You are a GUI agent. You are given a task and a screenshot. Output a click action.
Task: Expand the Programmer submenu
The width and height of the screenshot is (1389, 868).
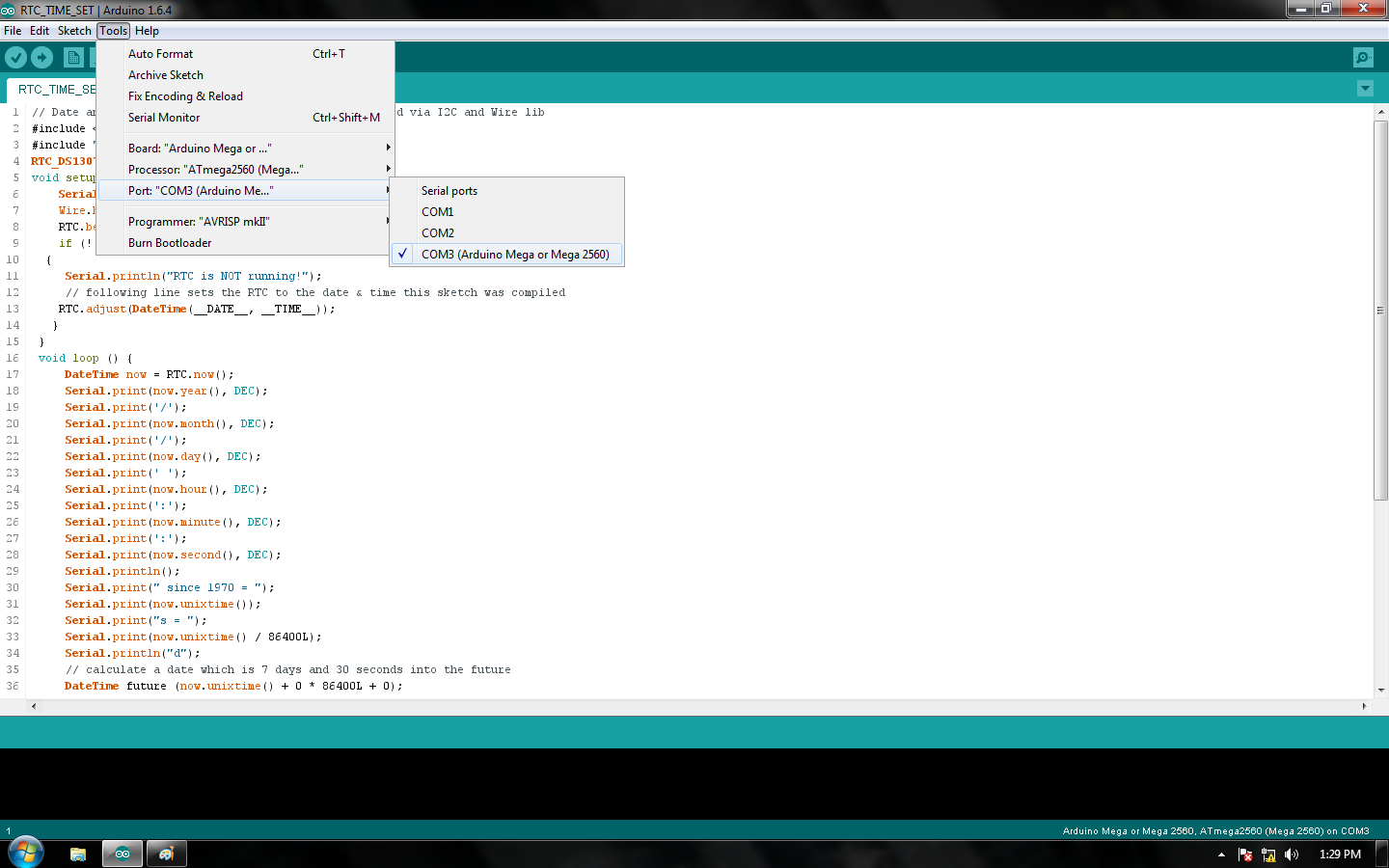click(246, 222)
